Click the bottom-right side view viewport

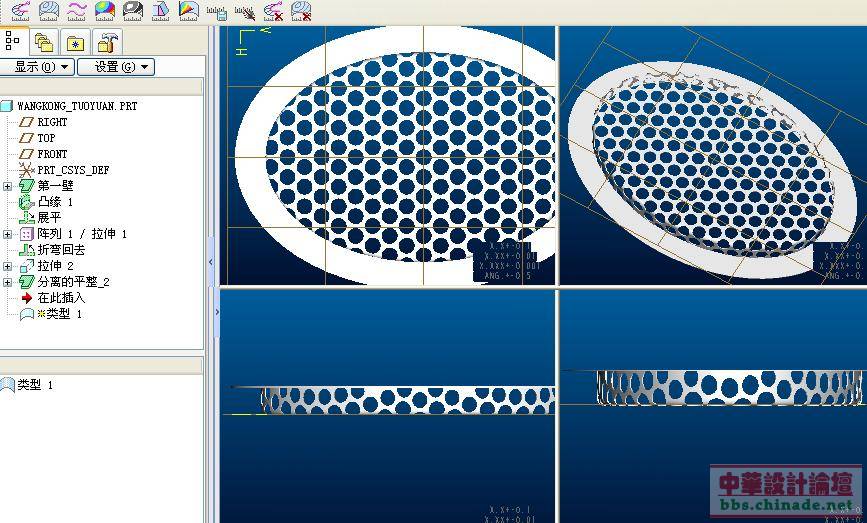(x=713, y=406)
